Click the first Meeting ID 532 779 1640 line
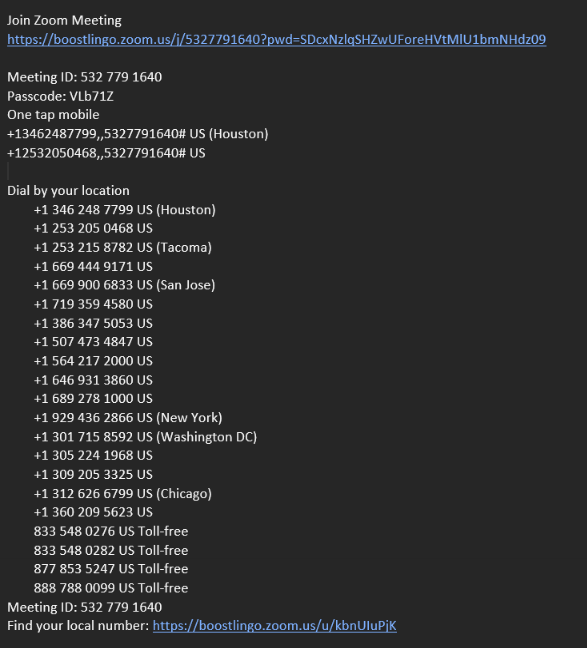The image size is (587, 648). click(84, 77)
